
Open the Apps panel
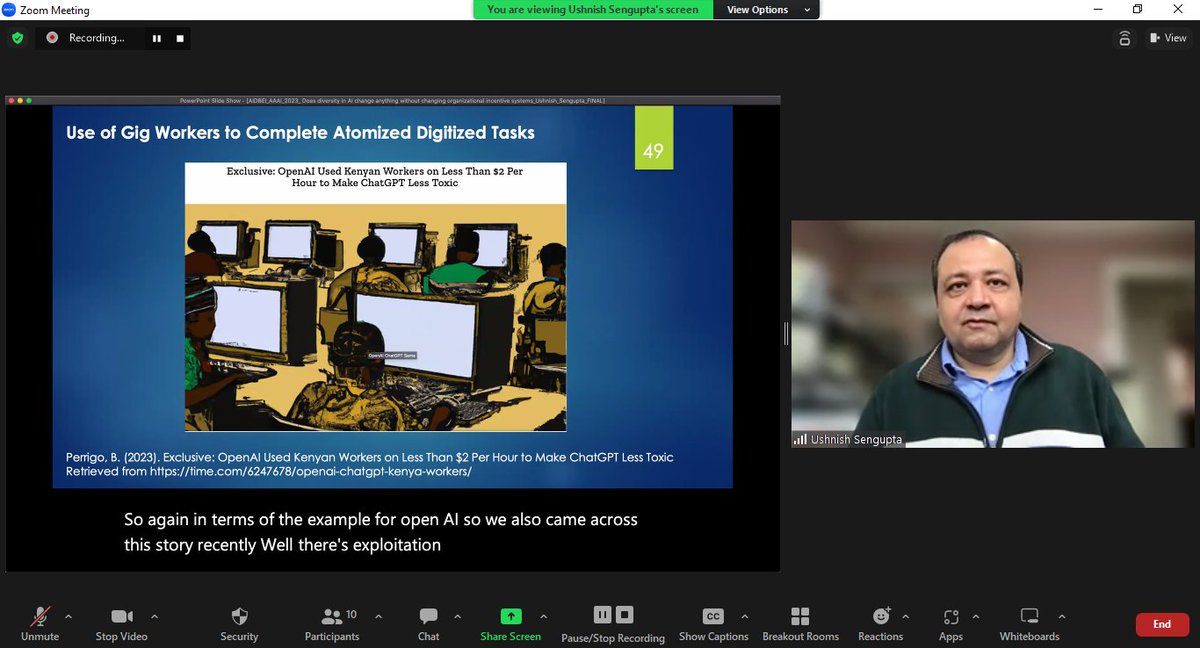tap(951, 623)
